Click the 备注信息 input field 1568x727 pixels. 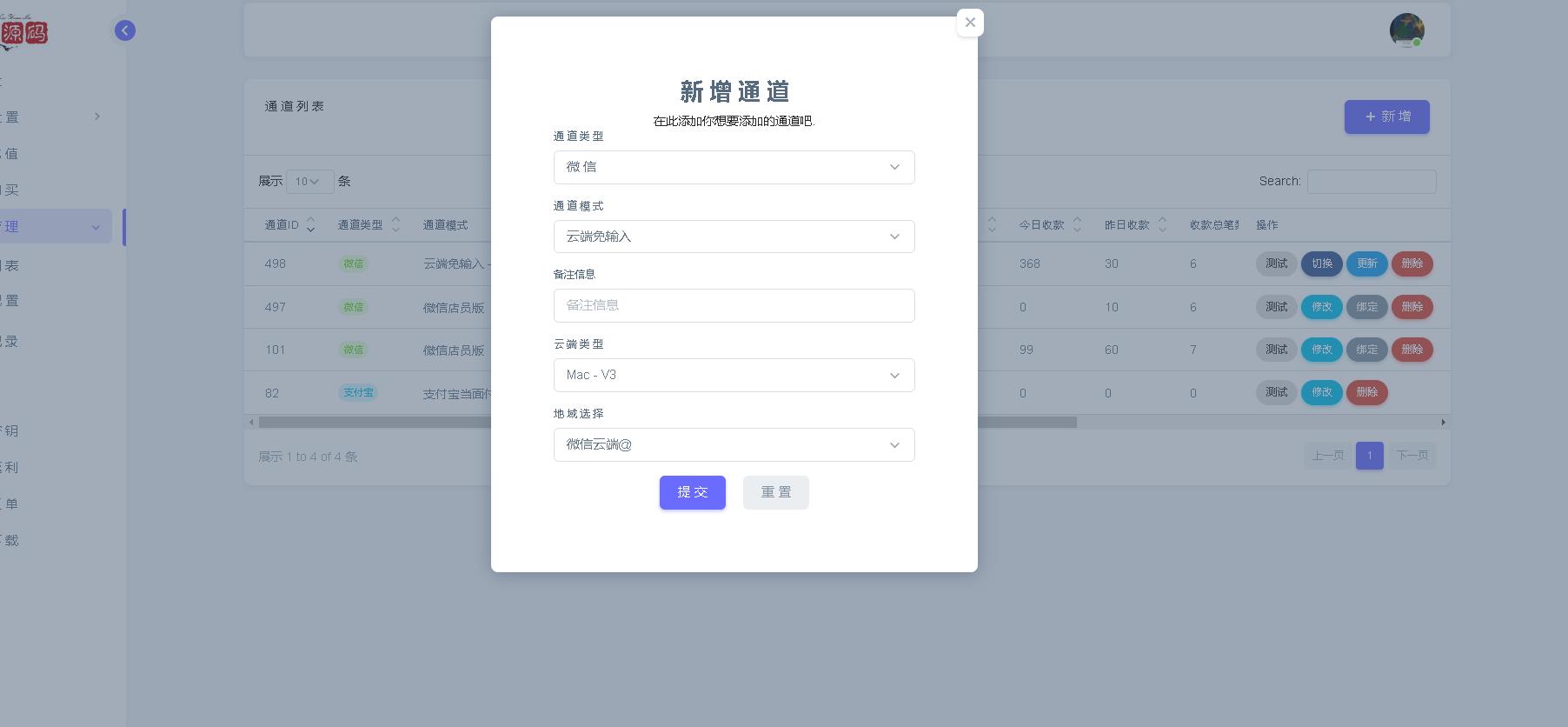734,305
